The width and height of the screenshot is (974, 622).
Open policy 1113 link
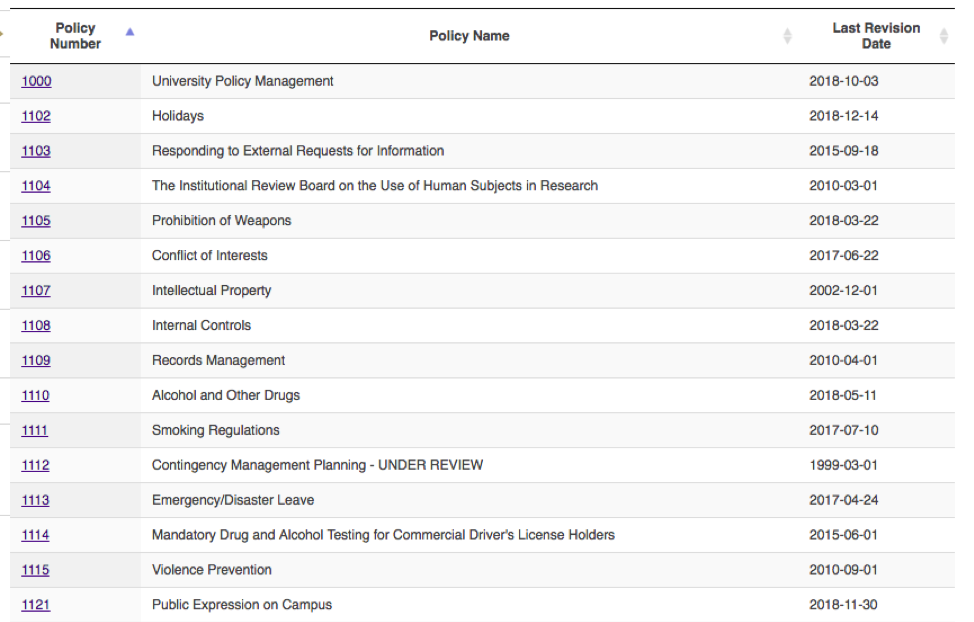[x=35, y=500]
